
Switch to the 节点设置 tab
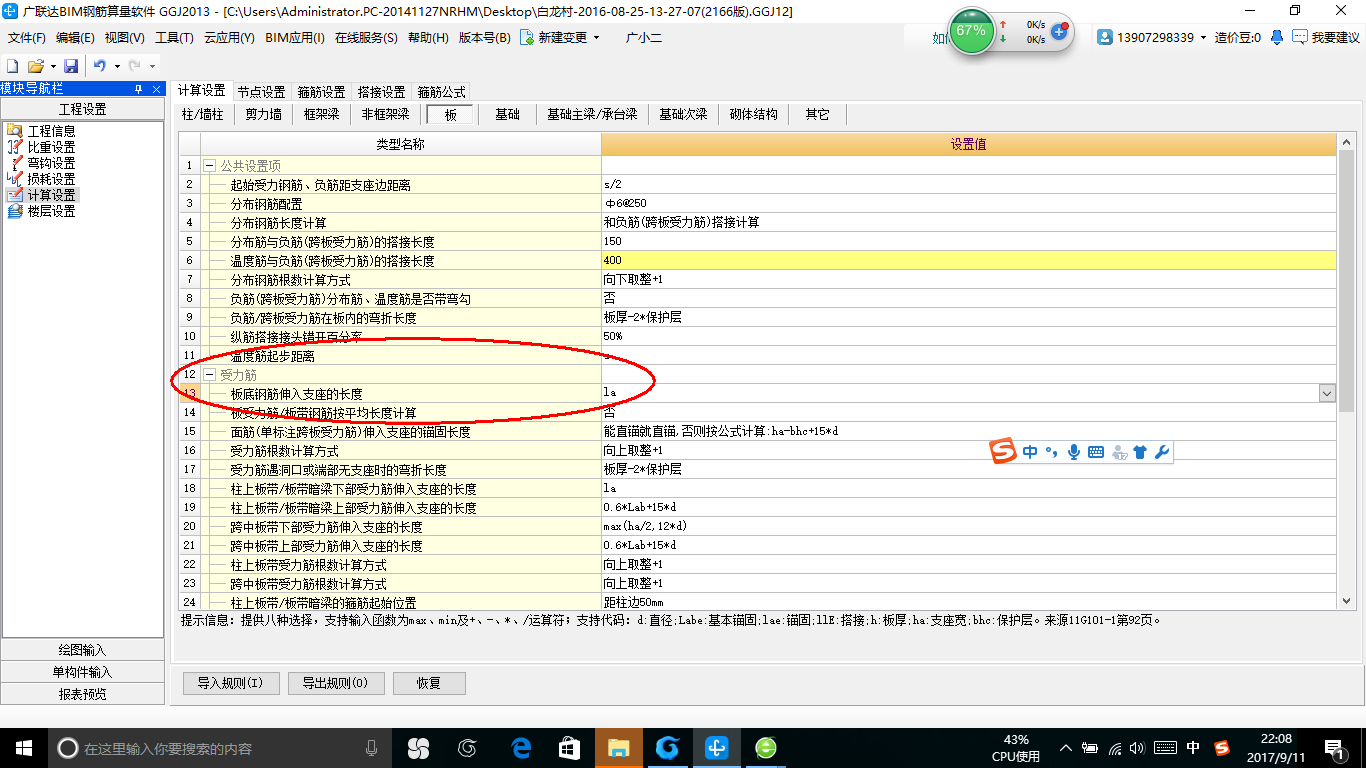point(261,92)
